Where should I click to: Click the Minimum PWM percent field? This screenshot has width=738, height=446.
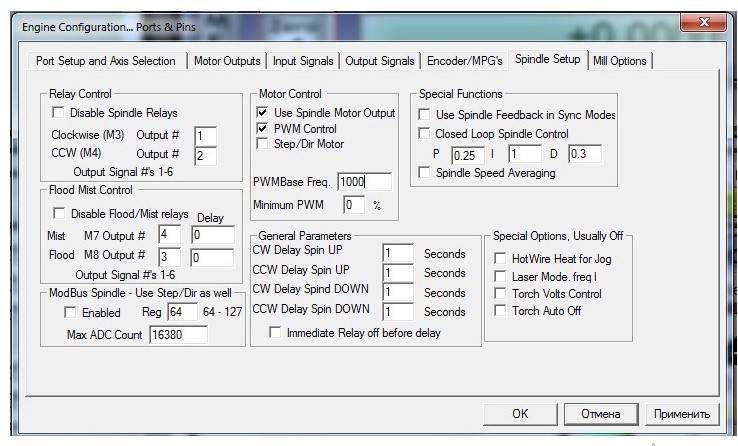(x=354, y=205)
